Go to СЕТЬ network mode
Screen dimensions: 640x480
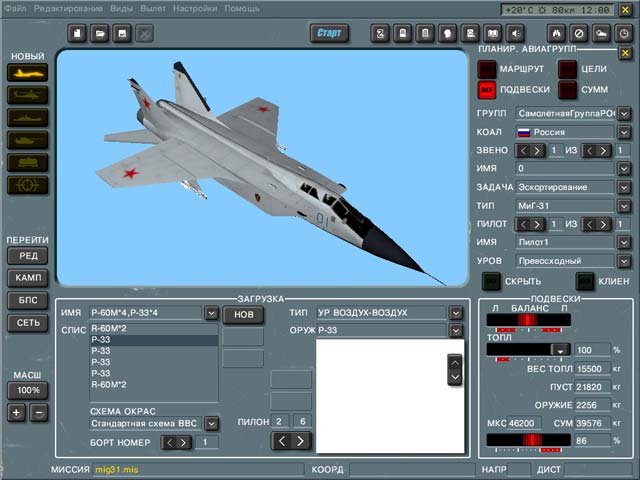tap(28, 323)
